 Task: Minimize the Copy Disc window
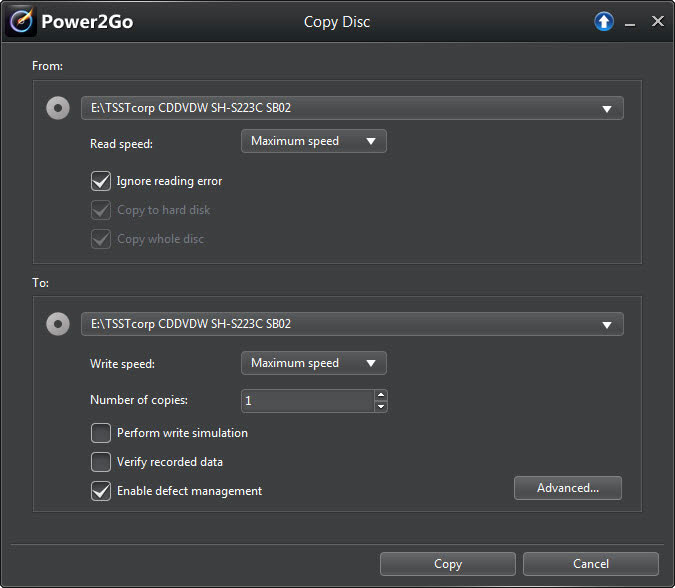(x=630, y=25)
